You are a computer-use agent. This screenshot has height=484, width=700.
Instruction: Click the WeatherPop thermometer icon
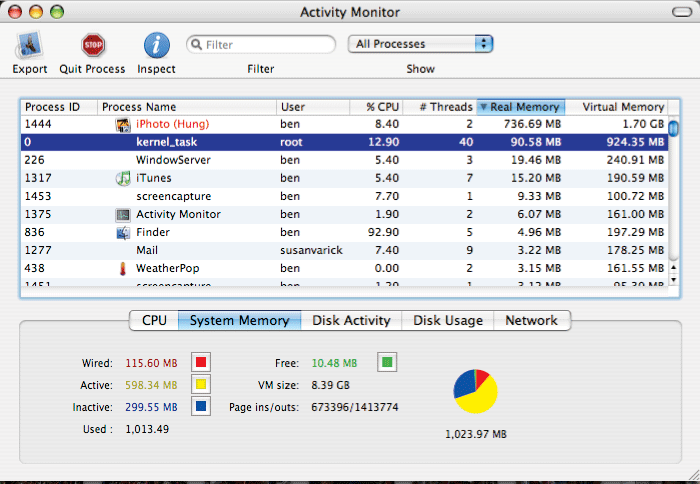123,268
